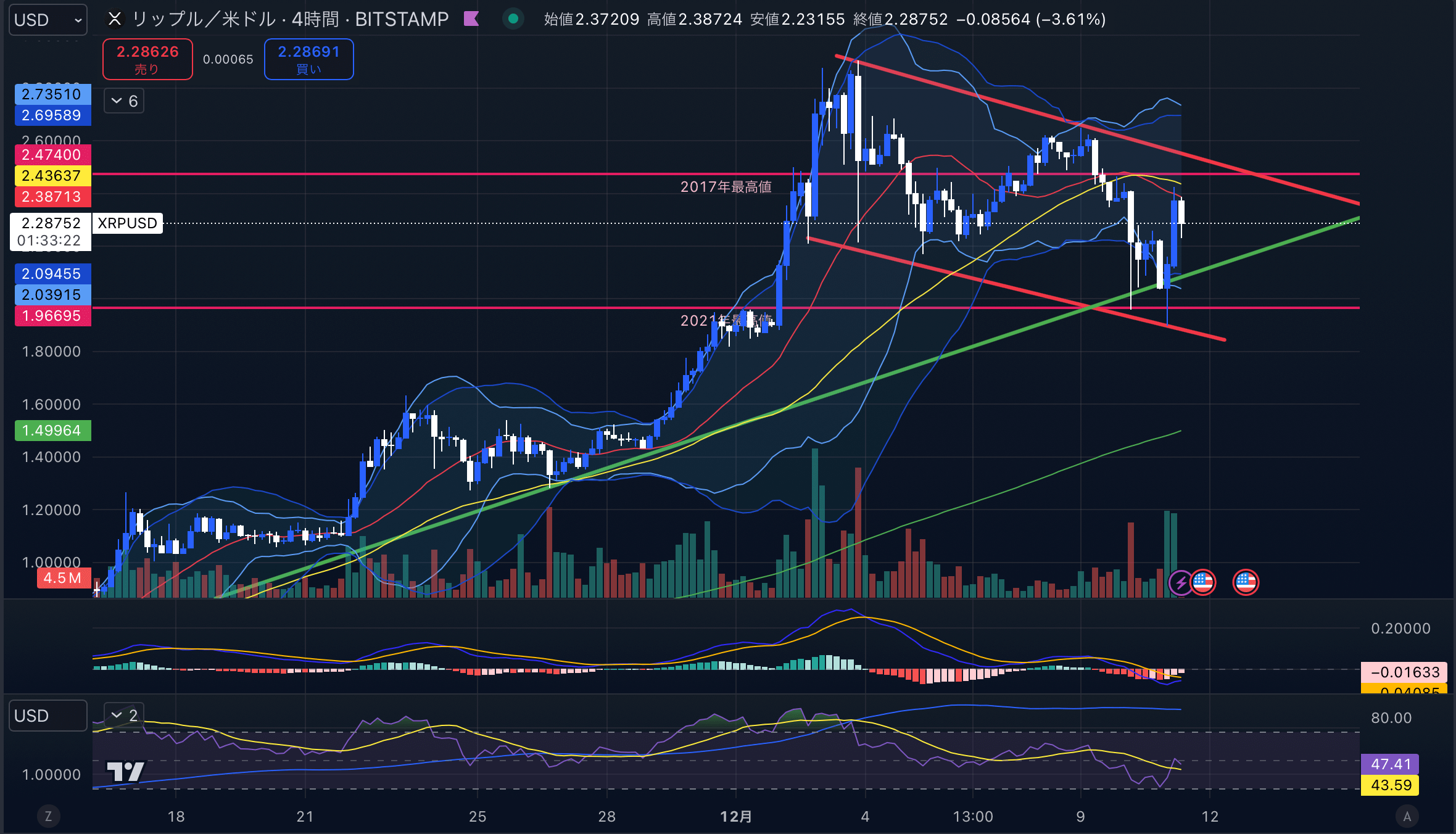
Task: Click the green 1.49964 price label
Action: pos(52,431)
